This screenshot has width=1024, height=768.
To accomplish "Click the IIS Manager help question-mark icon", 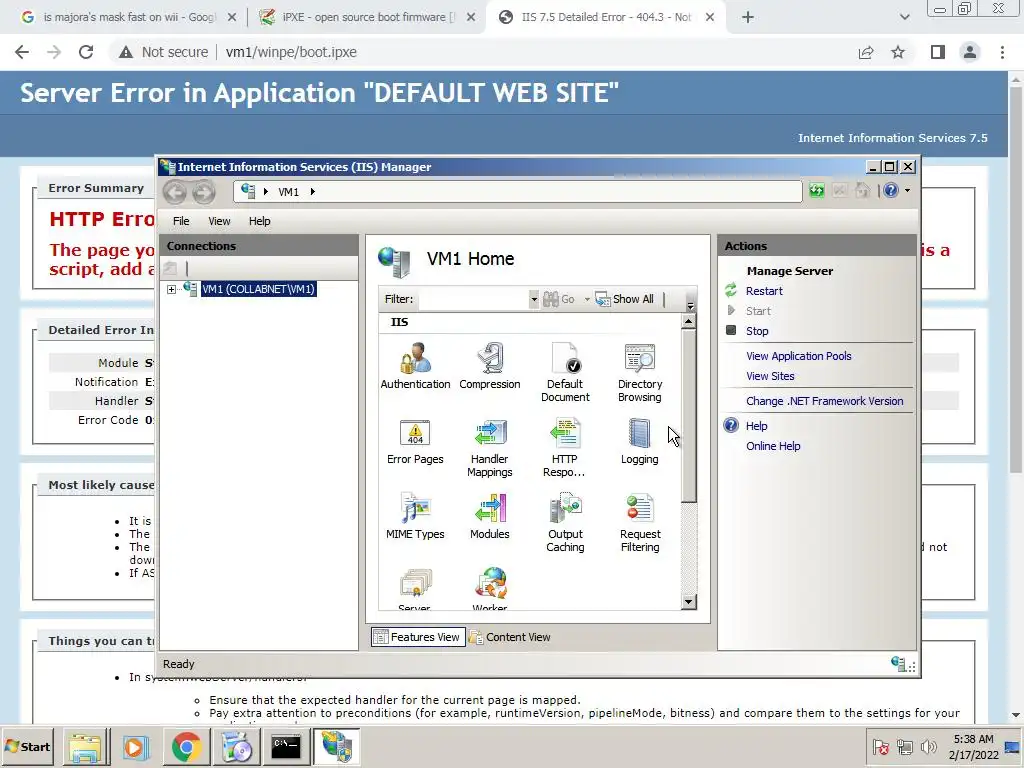I will (x=891, y=191).
